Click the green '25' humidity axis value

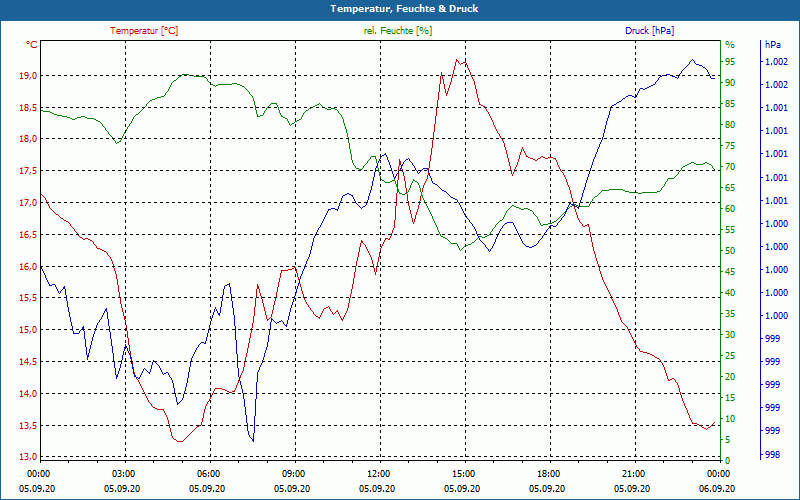(730, 356)
